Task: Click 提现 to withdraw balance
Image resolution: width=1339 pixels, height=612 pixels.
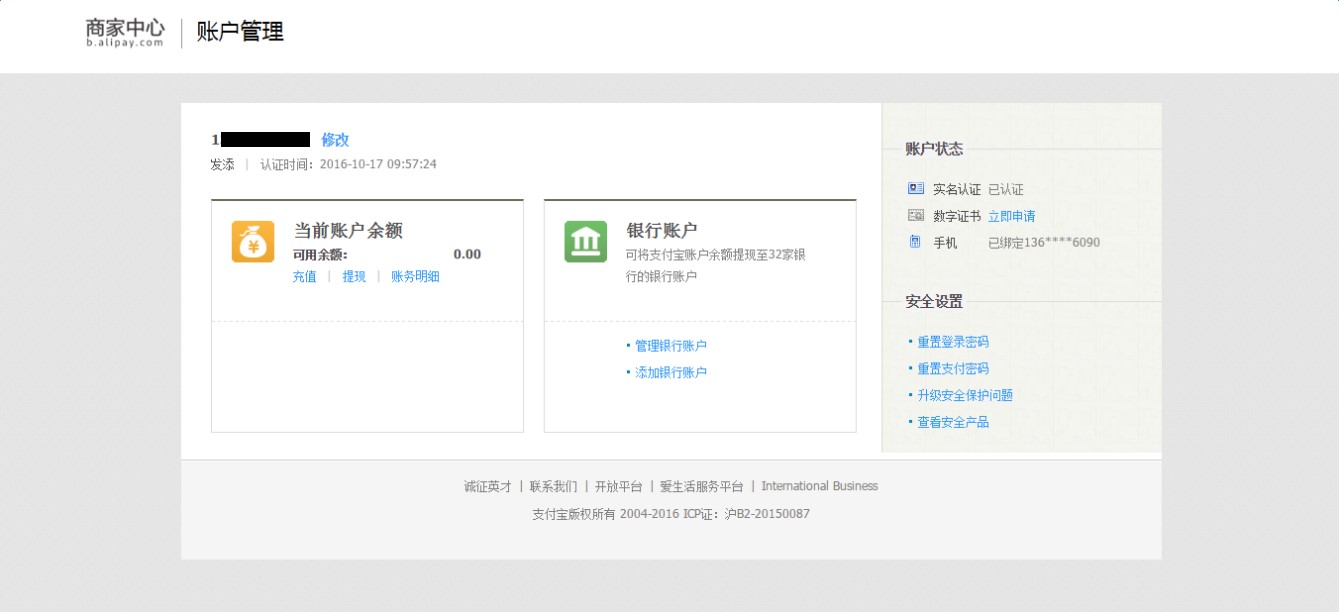Action: (354, 277)
